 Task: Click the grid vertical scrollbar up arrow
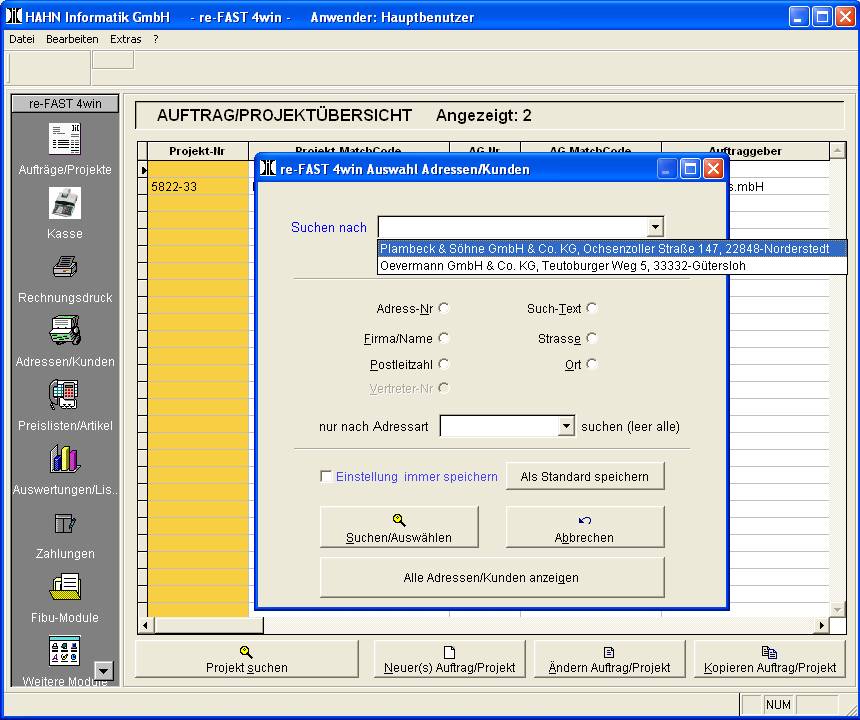point(837,150)
